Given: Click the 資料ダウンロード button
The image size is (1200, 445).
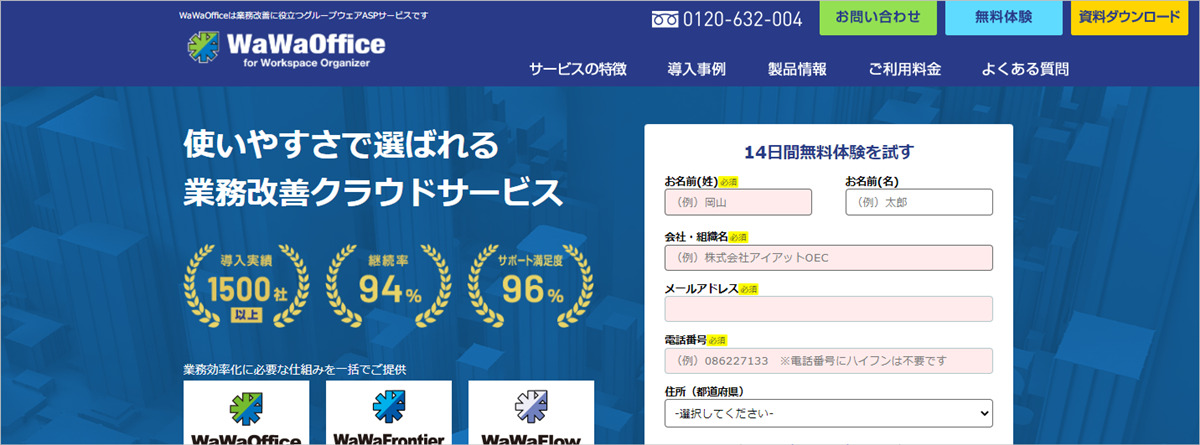Looking at the screenshot, I should click(x=1129, y=18).
